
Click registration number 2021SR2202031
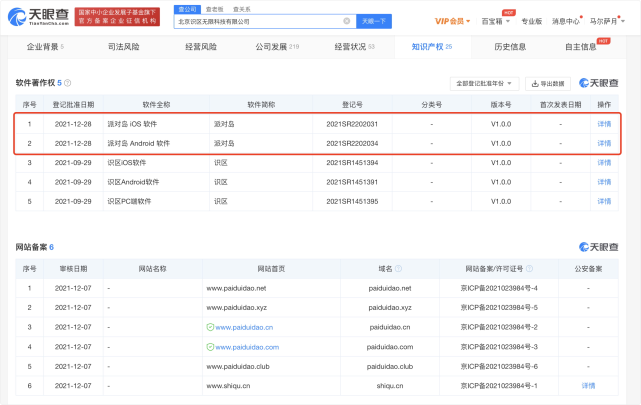352,124
